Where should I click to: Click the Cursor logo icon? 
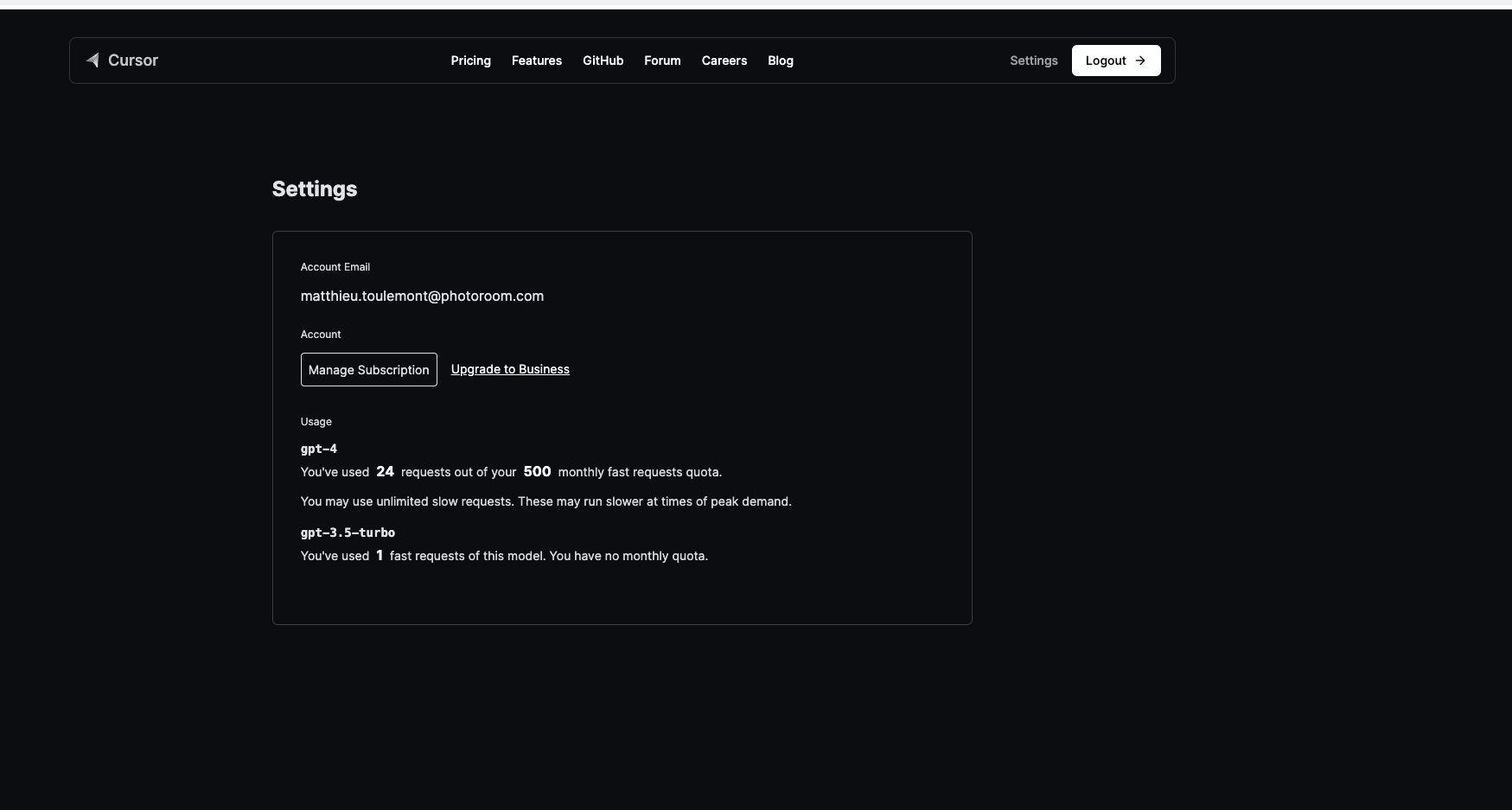click(92, 61)
